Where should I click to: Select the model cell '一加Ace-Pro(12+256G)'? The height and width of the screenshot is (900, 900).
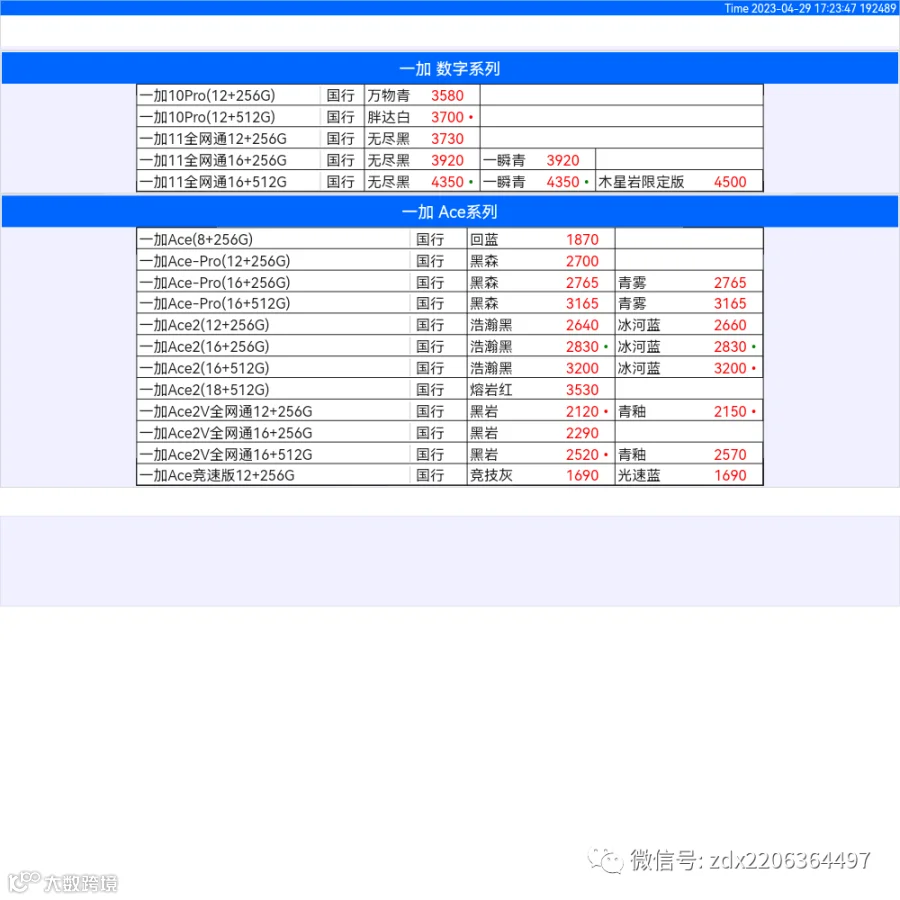click(215, 261)
